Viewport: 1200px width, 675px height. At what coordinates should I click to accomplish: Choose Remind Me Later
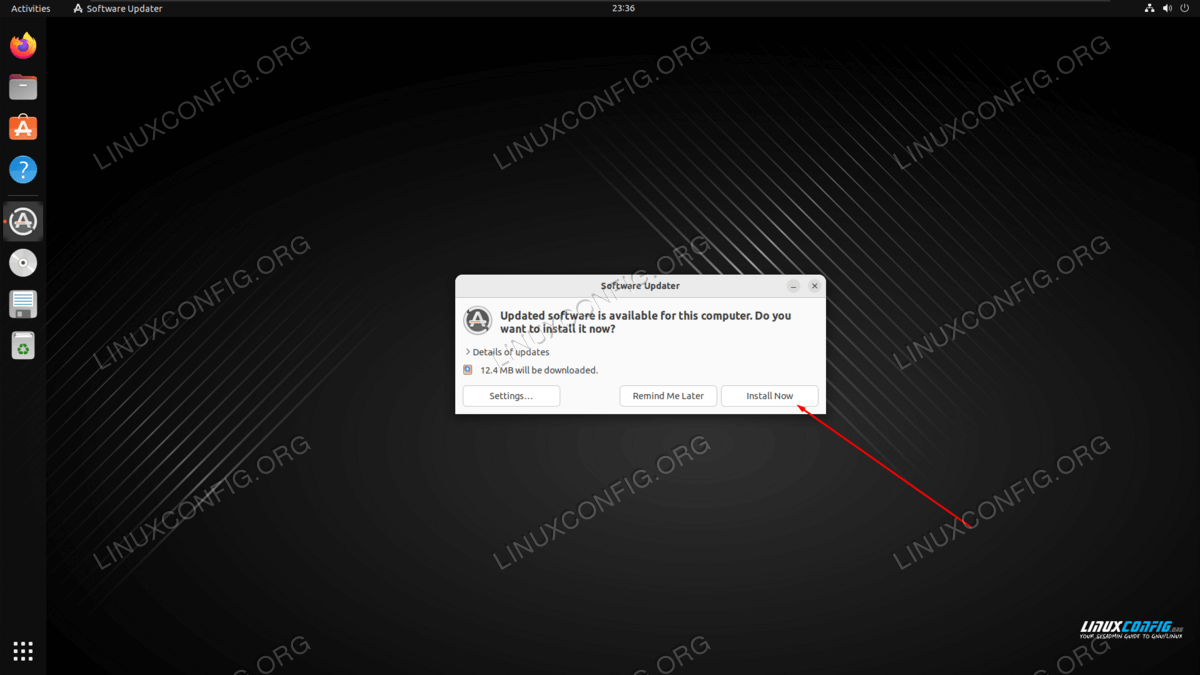point(668,396)
